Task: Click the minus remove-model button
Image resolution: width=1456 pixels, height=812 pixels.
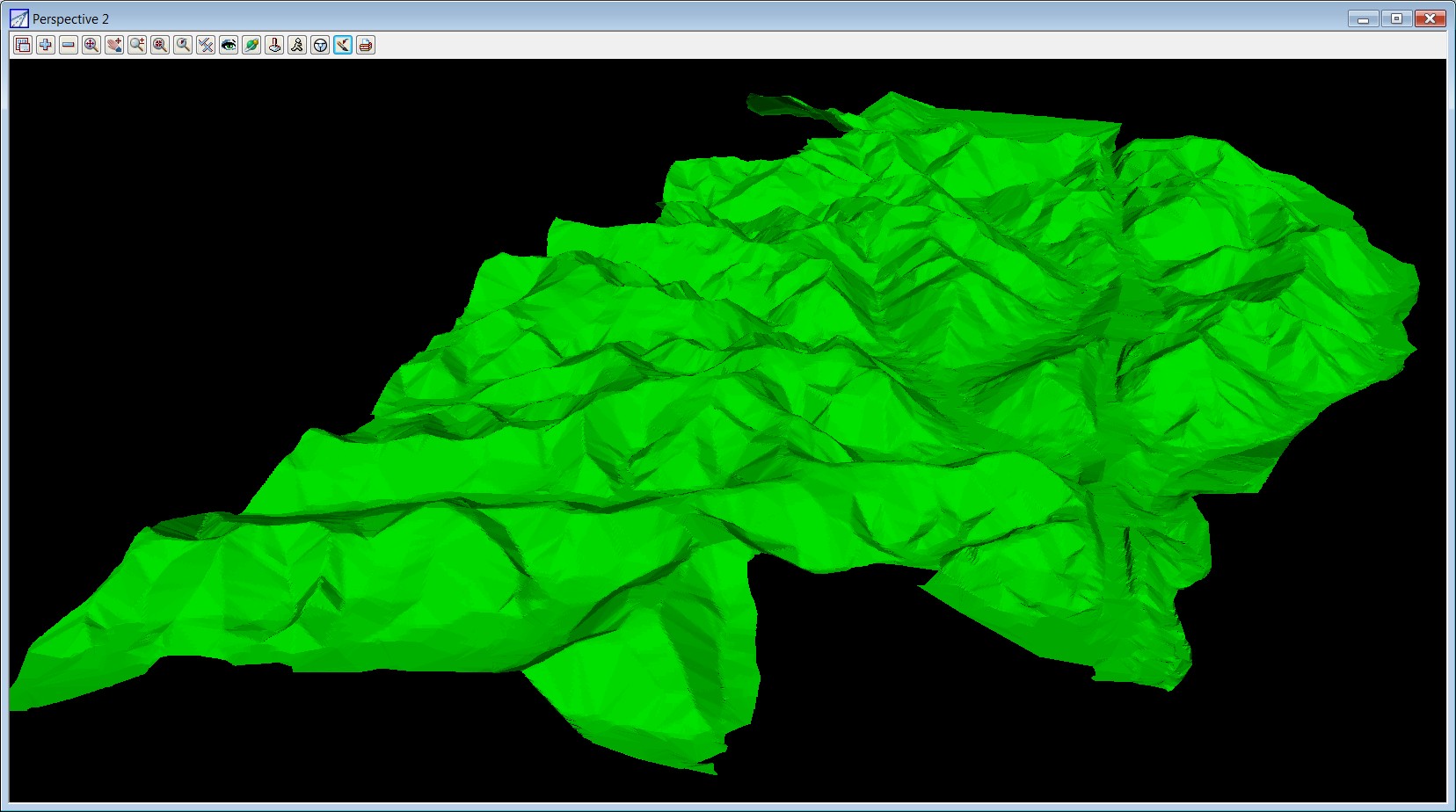Action: pyautogui.click(x=69, y=45)
